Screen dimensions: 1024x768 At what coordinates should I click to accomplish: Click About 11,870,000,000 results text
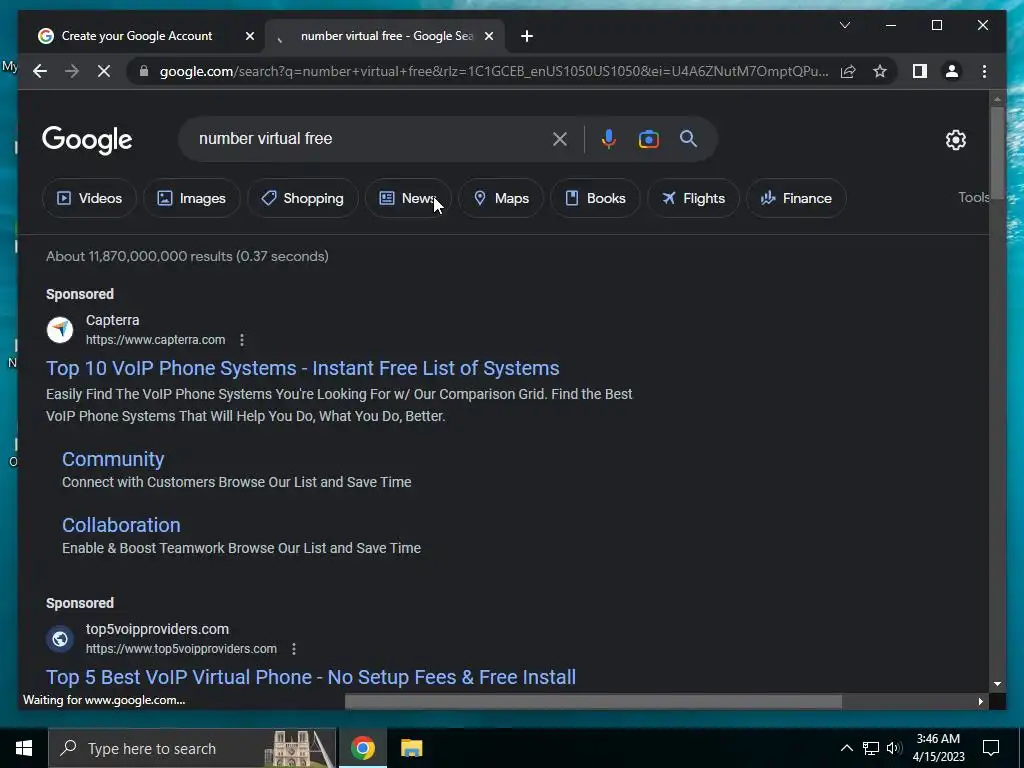187,256
